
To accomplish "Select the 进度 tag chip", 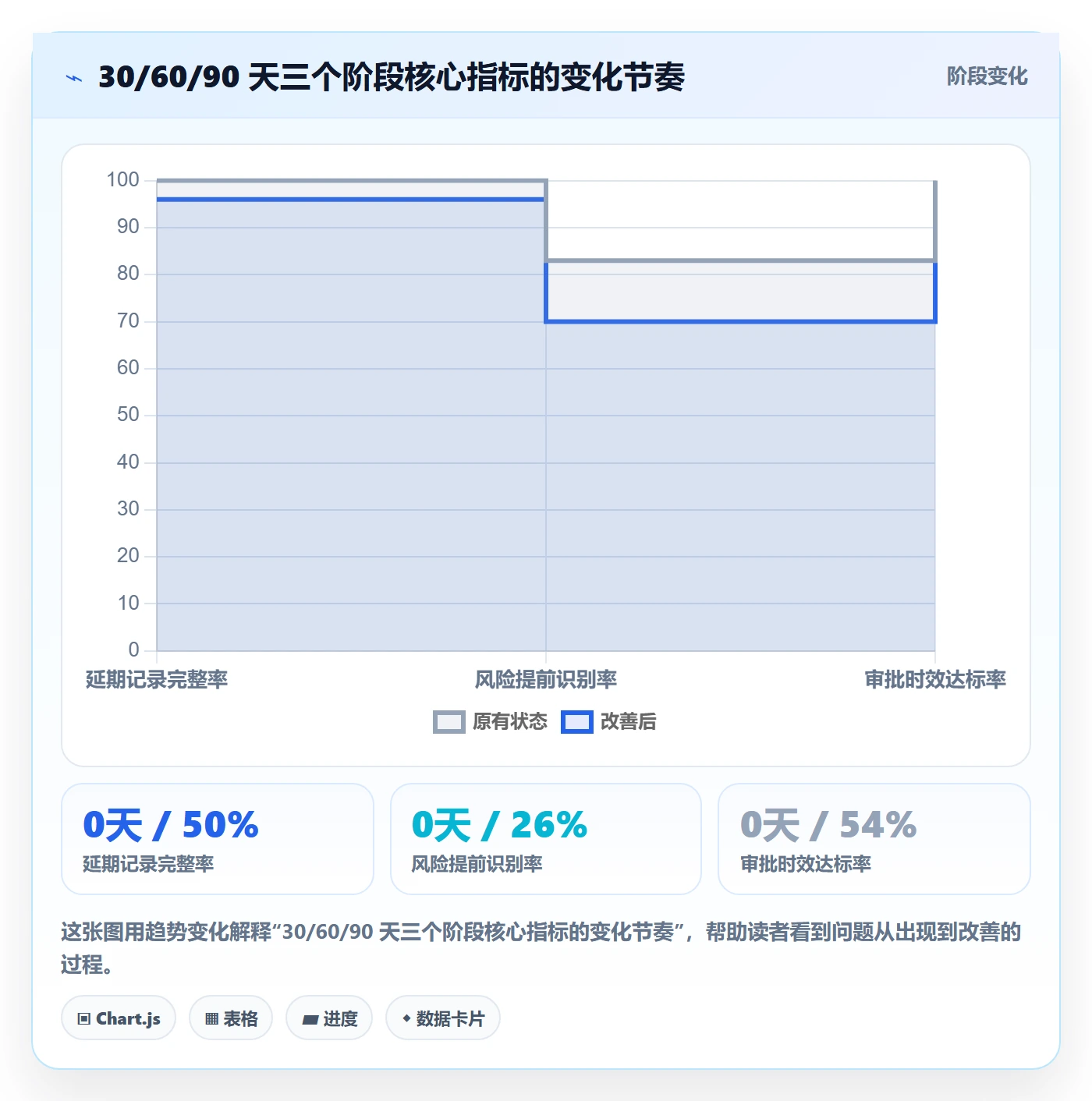I will [329, 1018].
